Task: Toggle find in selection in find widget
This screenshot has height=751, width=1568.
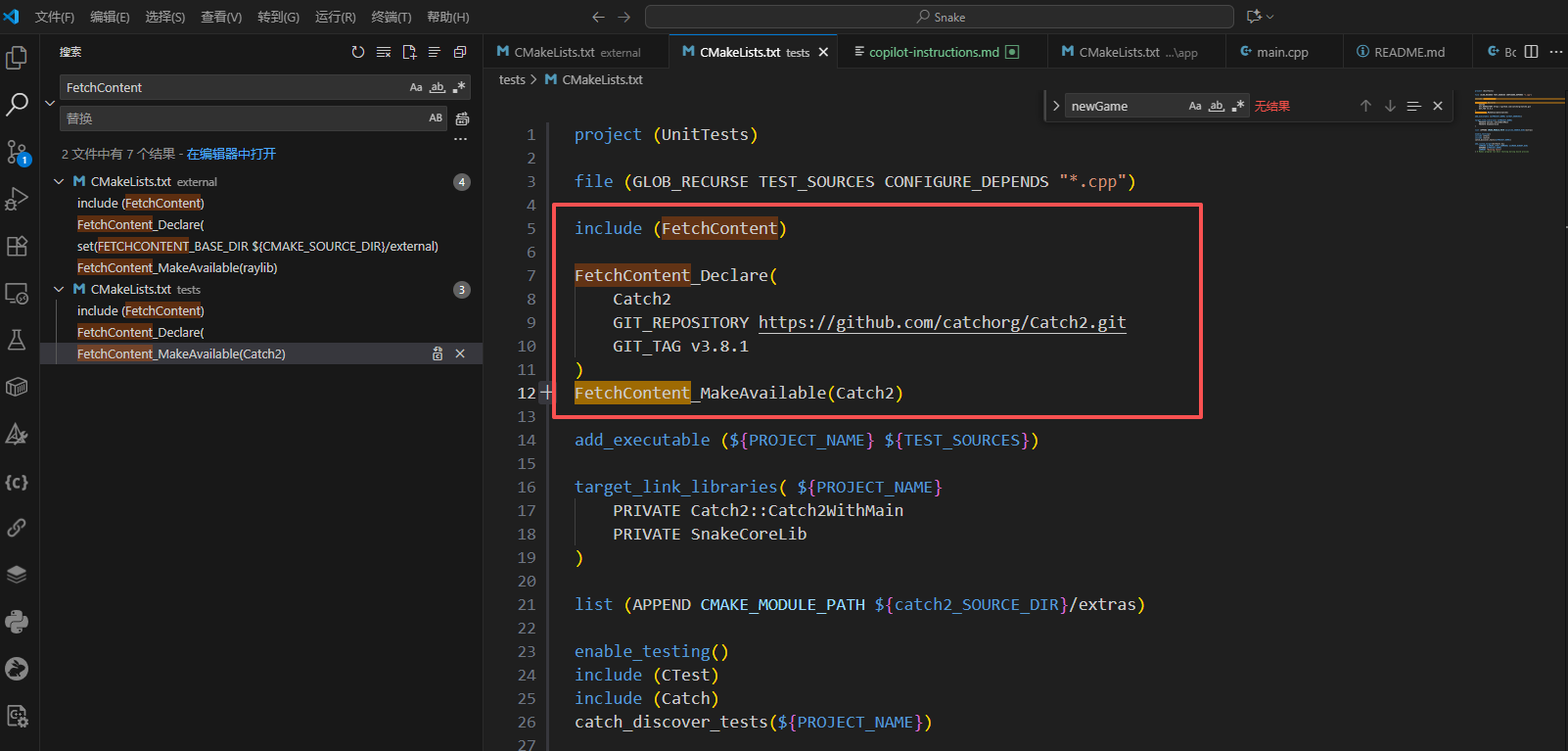Action: pos(1413,106)
